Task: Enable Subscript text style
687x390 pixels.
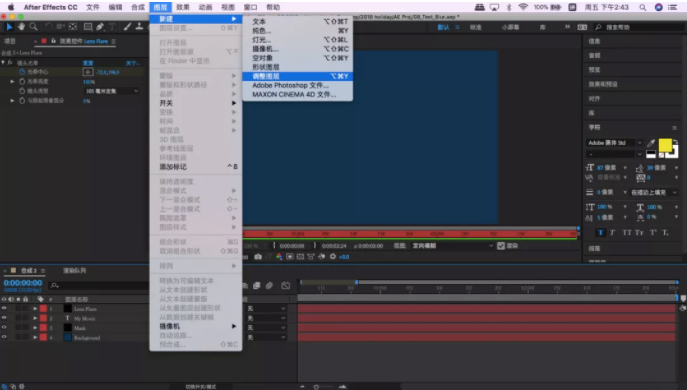Action: (665, 233)
